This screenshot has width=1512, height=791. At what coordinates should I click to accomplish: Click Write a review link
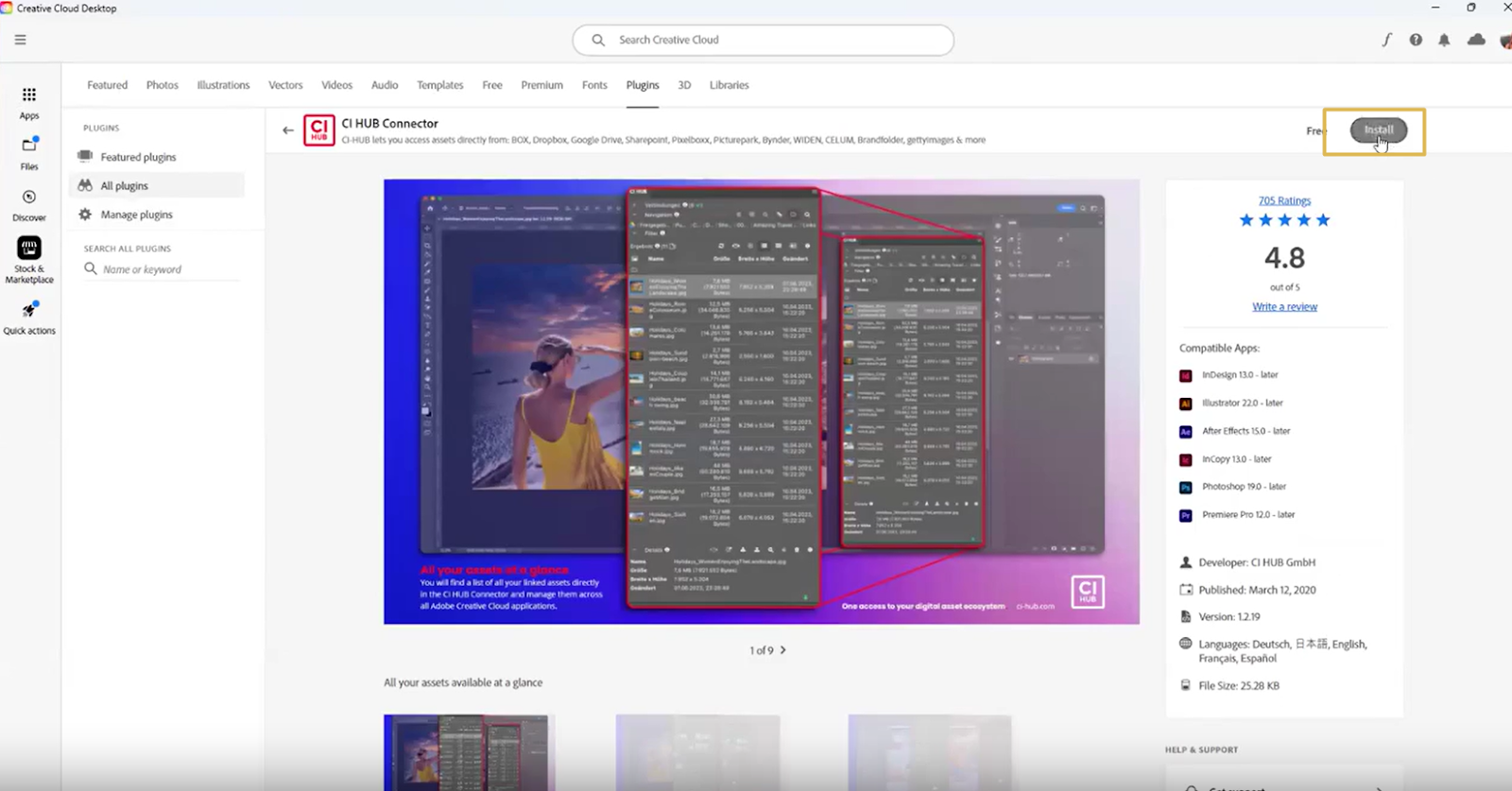pos(1284,306)
